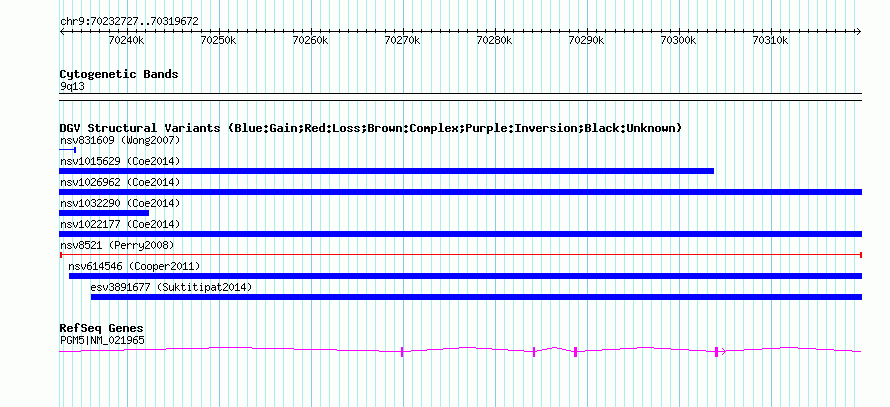Click the blue esv3891677 variant bar
Viewport: 890px width, 407px height.
click(476, 297)
